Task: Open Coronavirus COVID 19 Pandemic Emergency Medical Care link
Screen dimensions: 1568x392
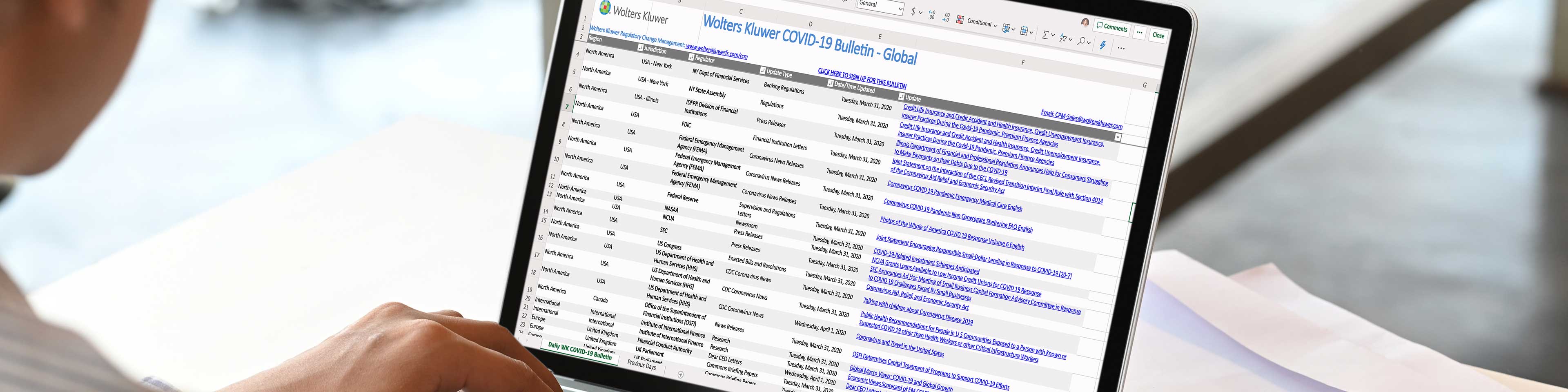Action: 954,196
